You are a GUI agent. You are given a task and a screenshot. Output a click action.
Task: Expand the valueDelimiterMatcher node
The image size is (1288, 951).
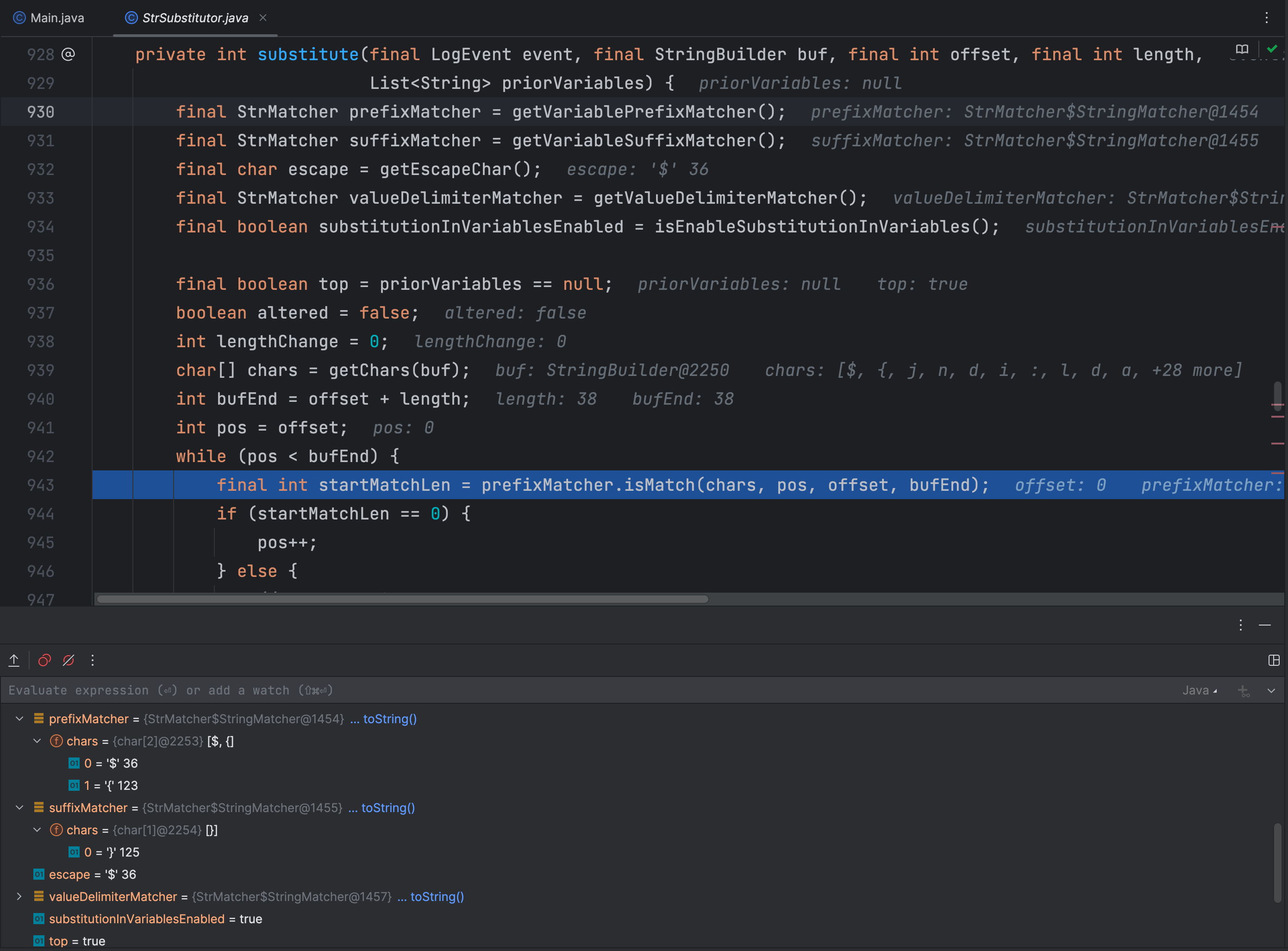click(x=19, y=897)
